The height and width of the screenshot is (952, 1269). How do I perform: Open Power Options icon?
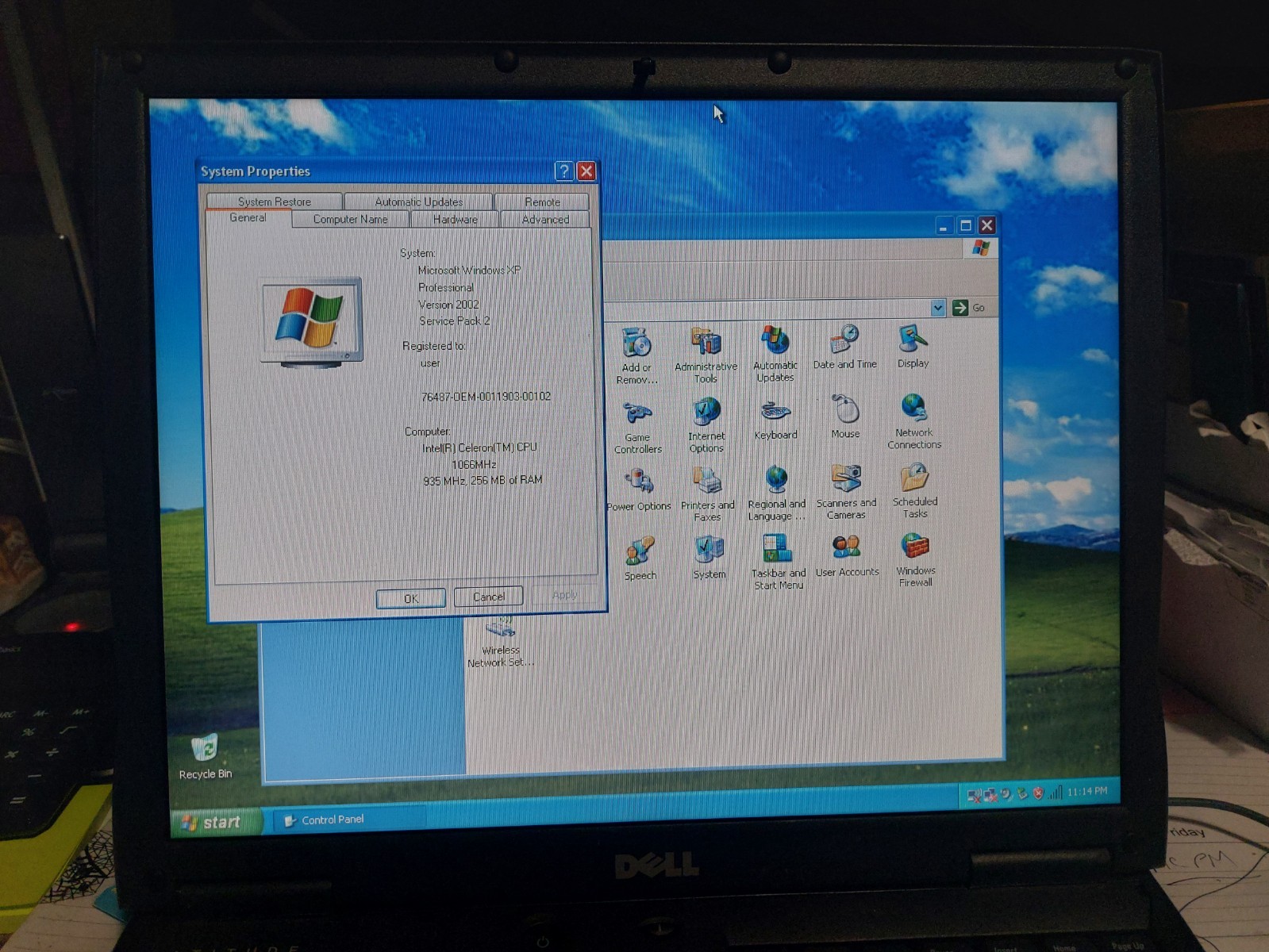[639, 490]
